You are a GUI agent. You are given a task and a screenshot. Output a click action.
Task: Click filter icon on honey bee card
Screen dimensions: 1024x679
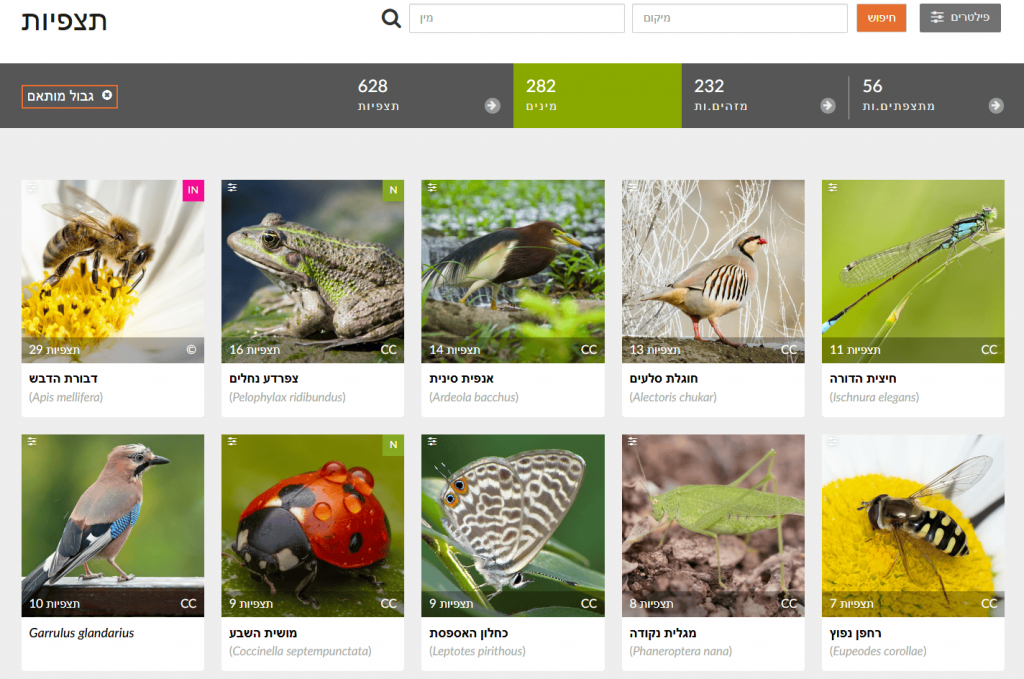click(32, 188)
